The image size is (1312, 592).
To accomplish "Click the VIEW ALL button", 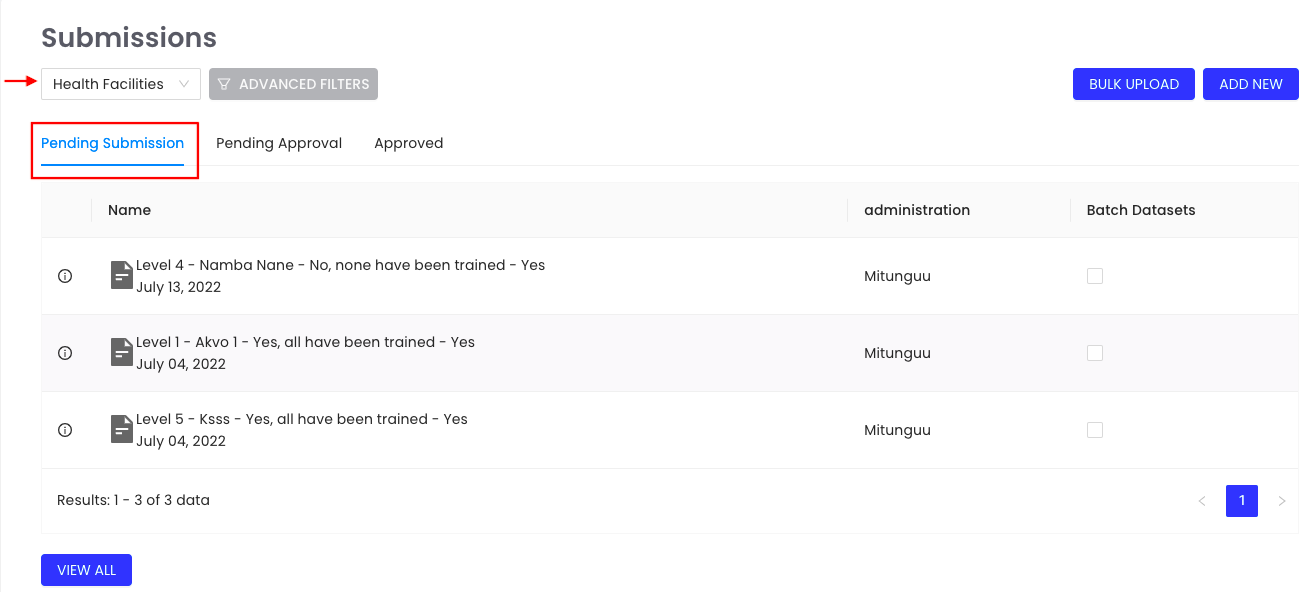I will [x=86, y=570].
